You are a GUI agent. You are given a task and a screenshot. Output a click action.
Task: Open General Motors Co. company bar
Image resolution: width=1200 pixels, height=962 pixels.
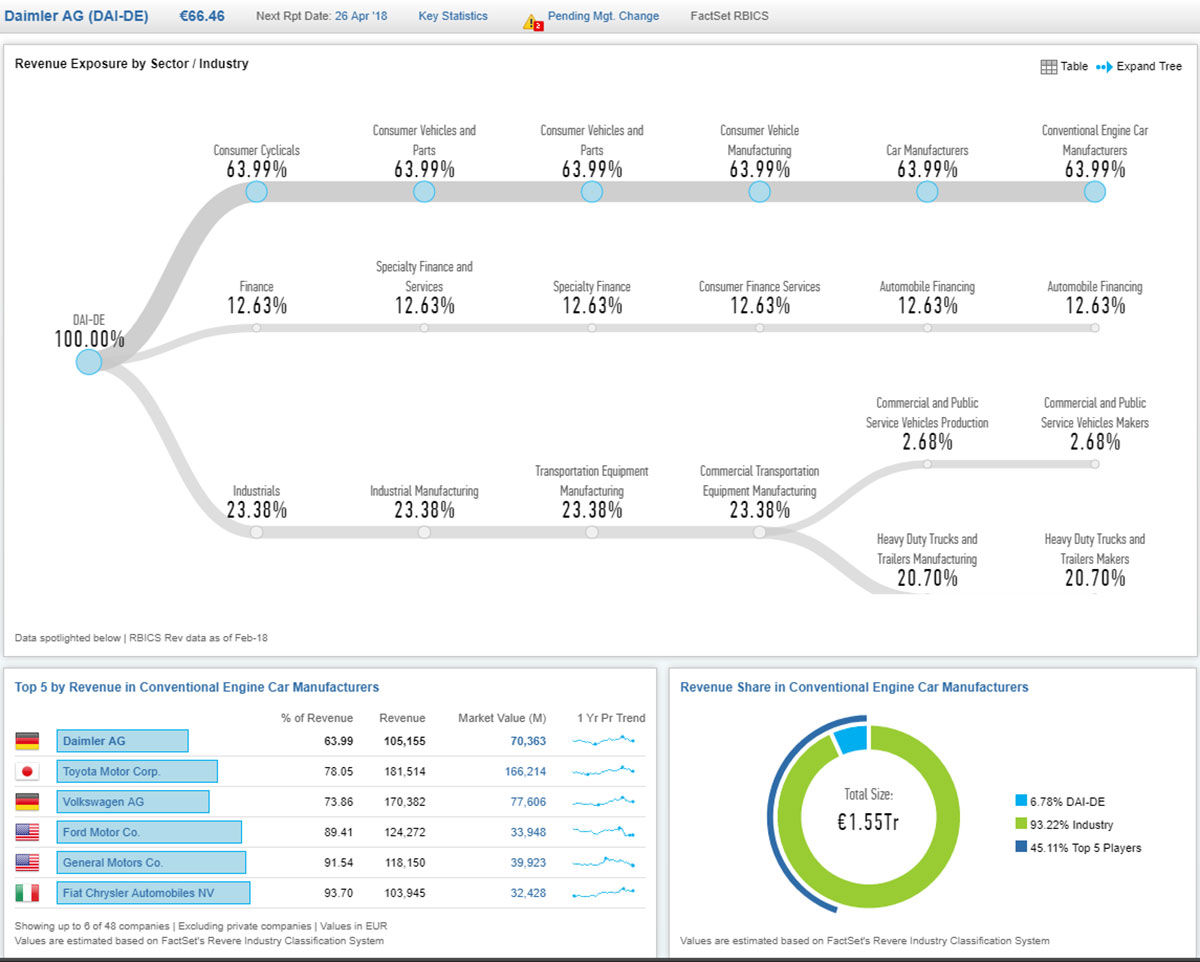[151, 862]
